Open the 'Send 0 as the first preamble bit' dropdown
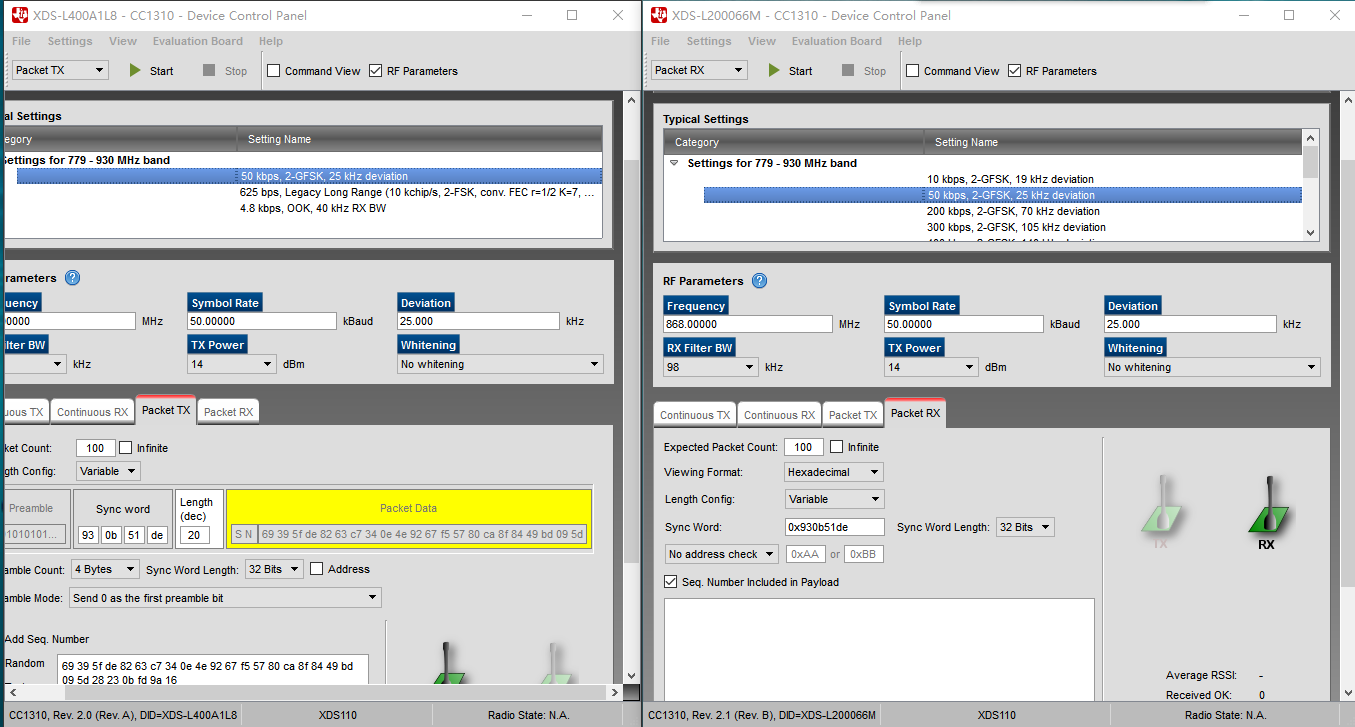 226,598
